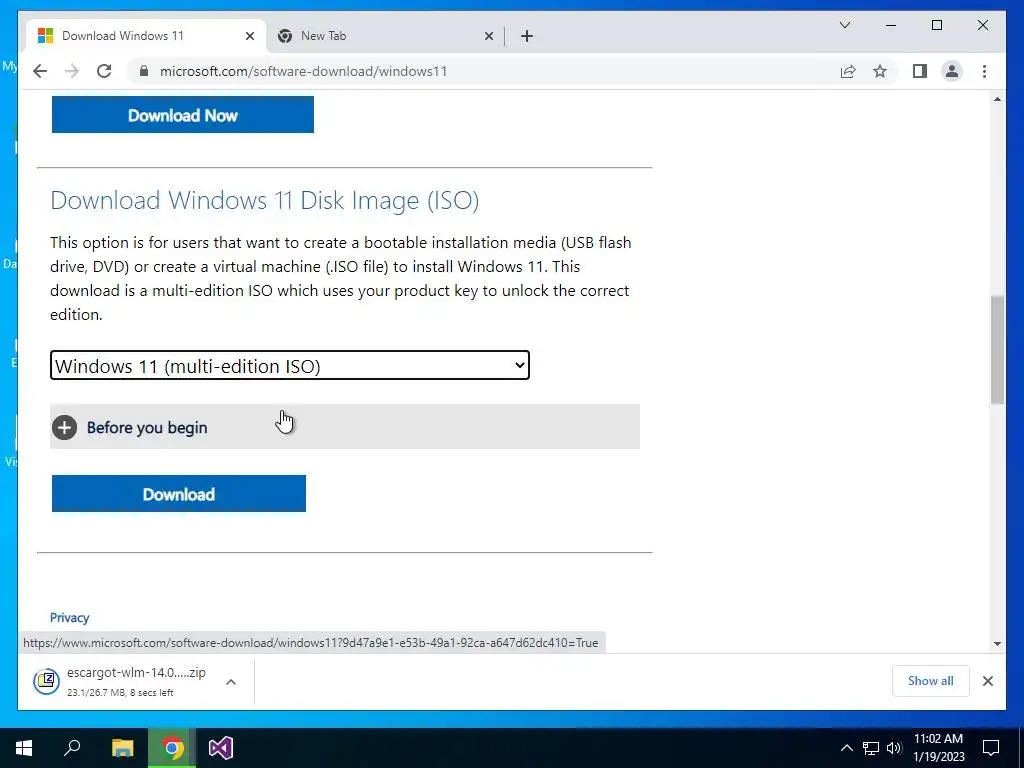Switch to the New Tab tab
Screen dimensions: 1024x768
click(385, 36)
